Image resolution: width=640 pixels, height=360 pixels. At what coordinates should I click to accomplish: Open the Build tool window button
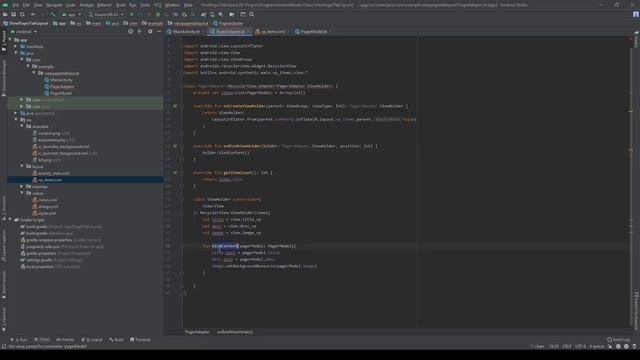(x=116, y=340)
